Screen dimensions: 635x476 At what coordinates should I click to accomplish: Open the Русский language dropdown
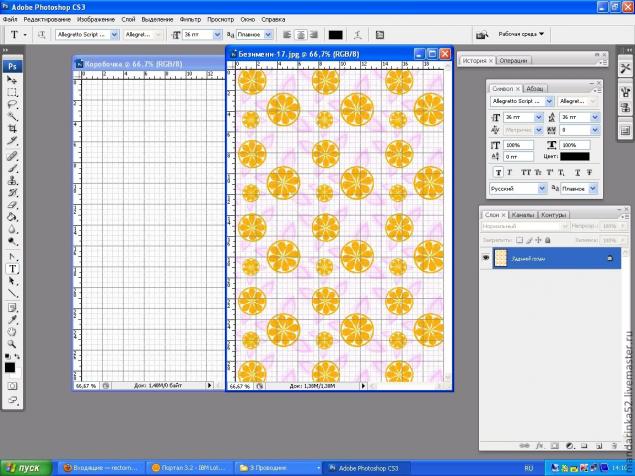pos(543,188)
